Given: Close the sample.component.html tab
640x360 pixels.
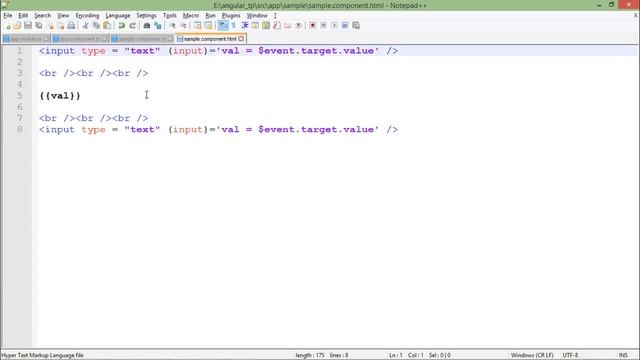Looking at the screenshot, I should point(241,39).
